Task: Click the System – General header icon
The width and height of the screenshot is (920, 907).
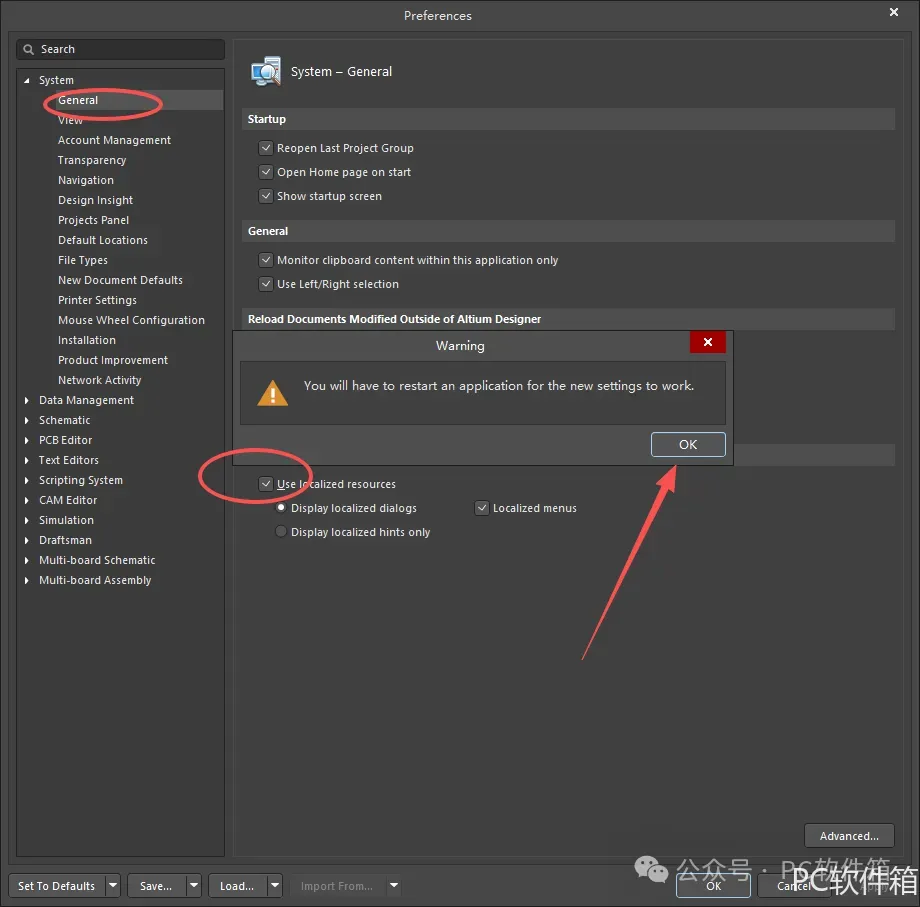Action: [266, 72]
